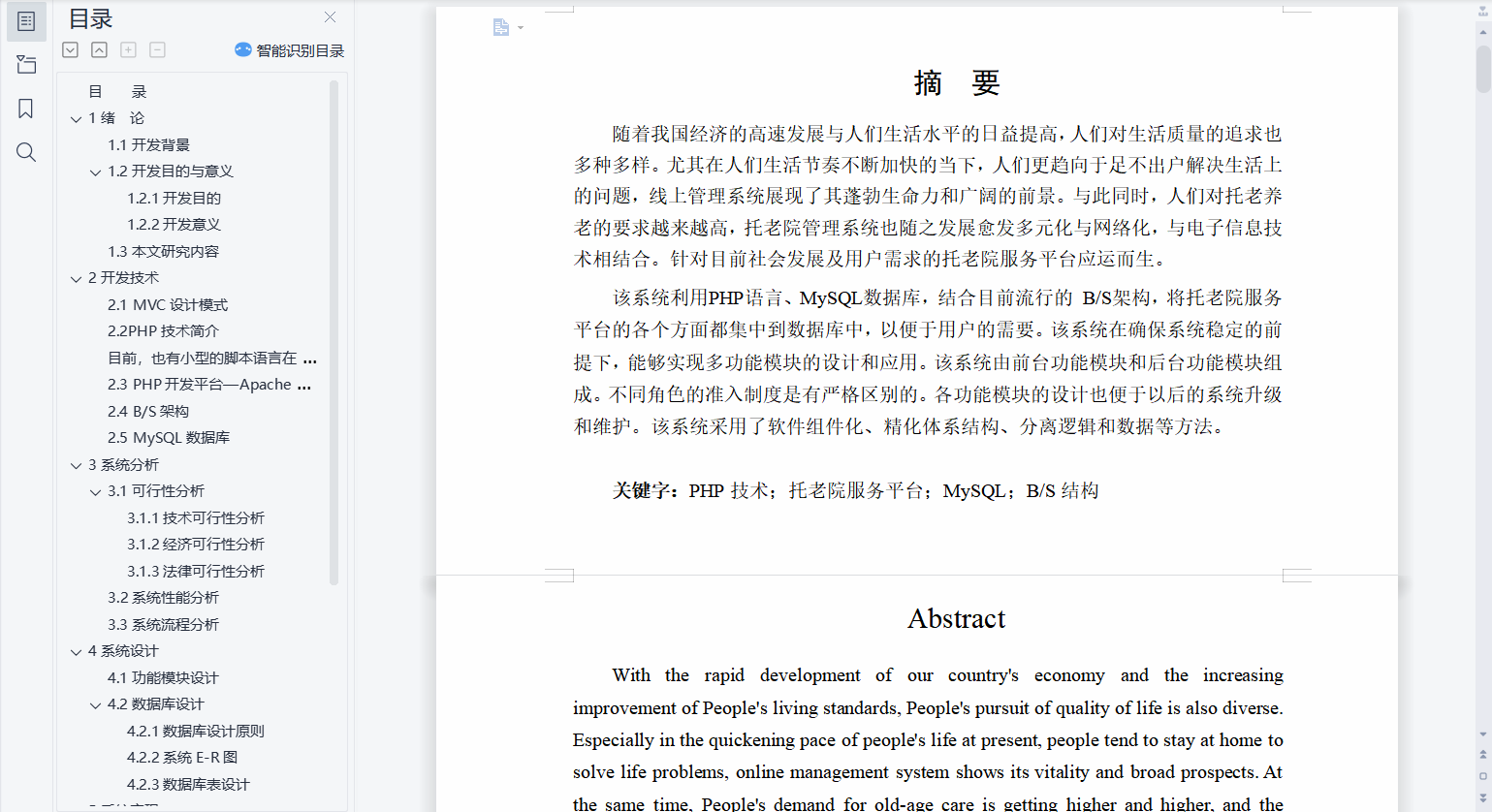Click the plus box to add level
Image resolution: width=1492 pixels, height=812 pixels.
[128, 49]
